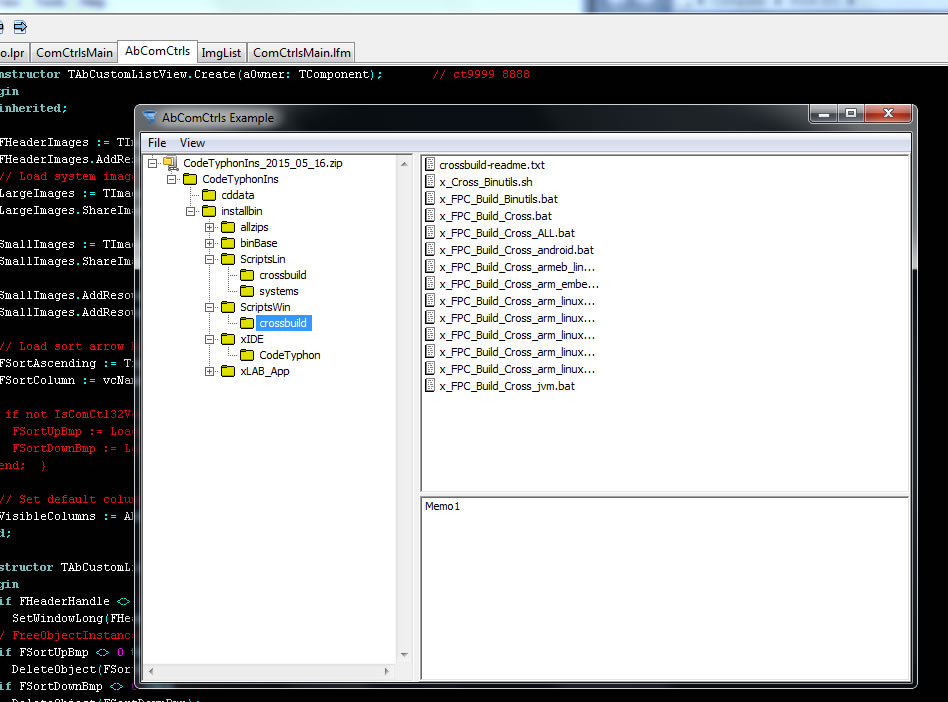Click the installbin folder icon
This screenshot has height=702, width=948.
pyautogui.click(x=209, y=211)
